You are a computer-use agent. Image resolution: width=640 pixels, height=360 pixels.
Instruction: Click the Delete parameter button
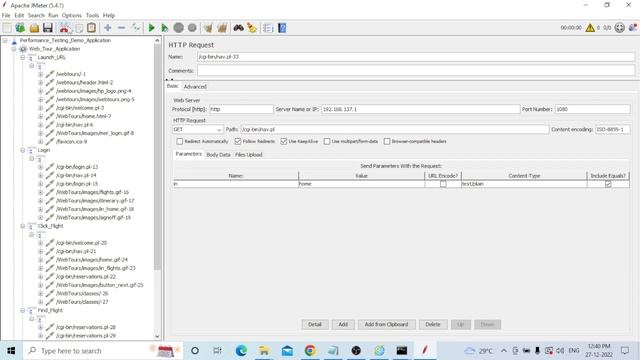click(433, 324)
